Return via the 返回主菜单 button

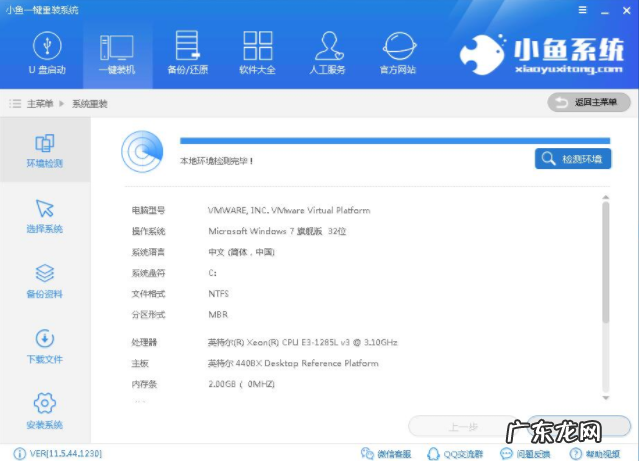click(x=589, y=102)
